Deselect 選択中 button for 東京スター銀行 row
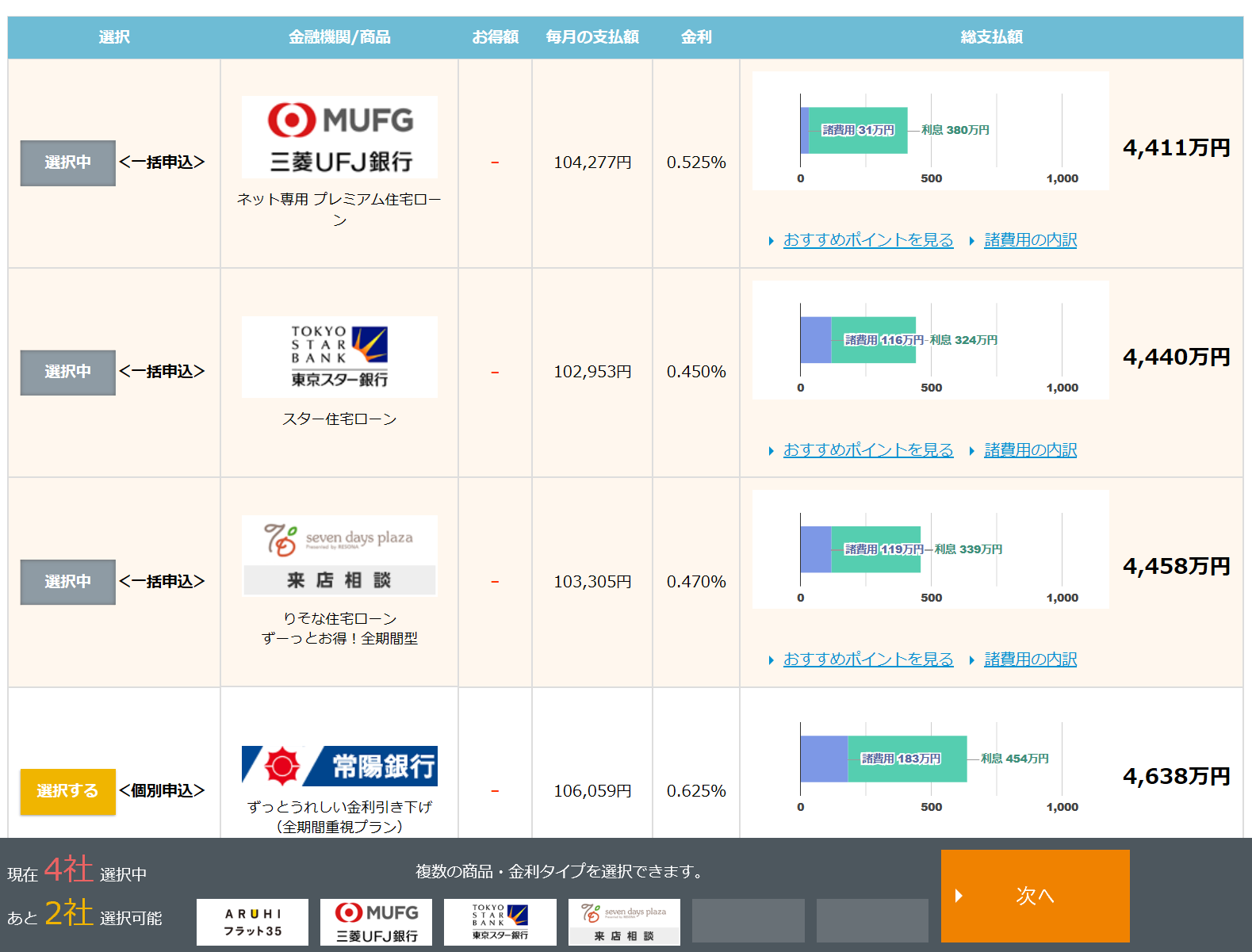1252x952 pixels. [68, 373]
